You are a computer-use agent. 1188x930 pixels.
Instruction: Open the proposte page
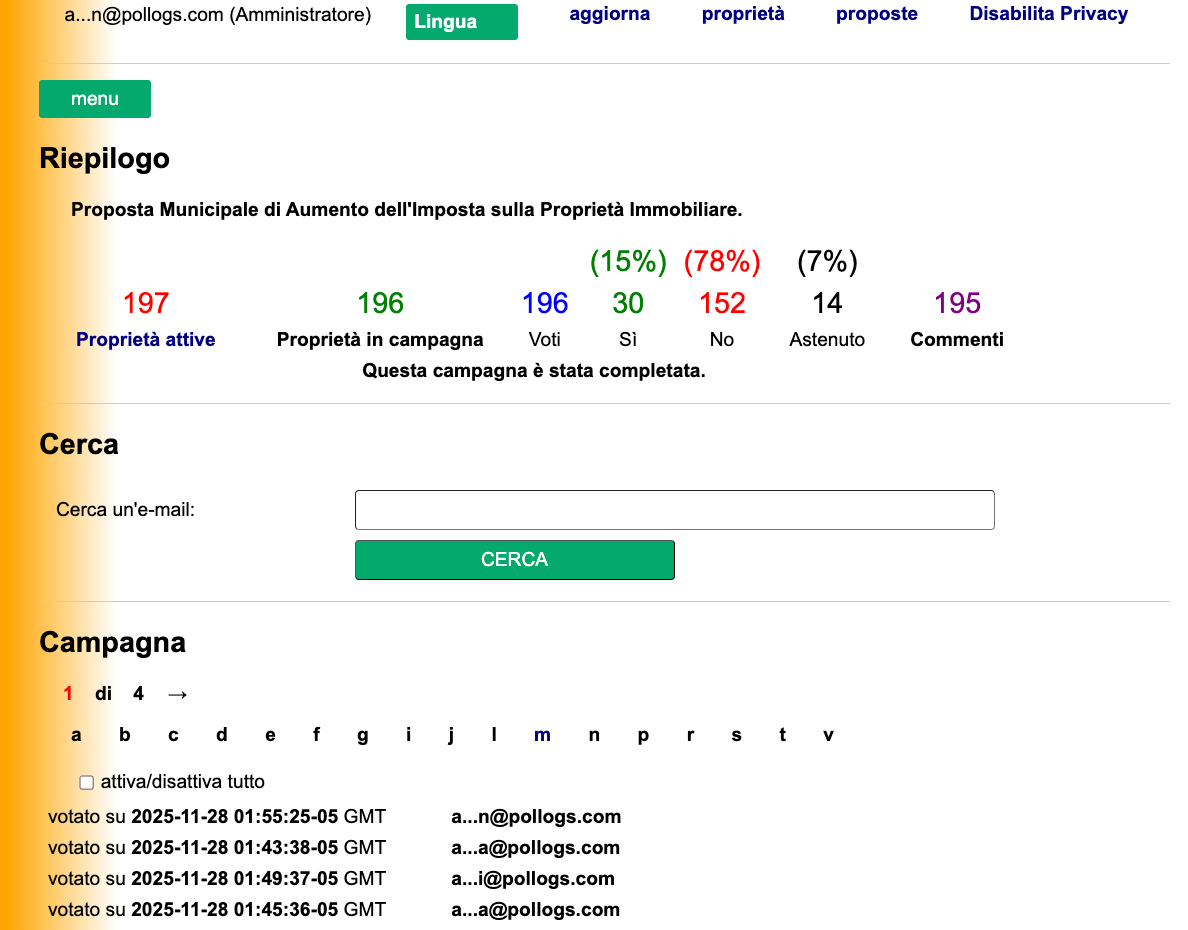876,13
